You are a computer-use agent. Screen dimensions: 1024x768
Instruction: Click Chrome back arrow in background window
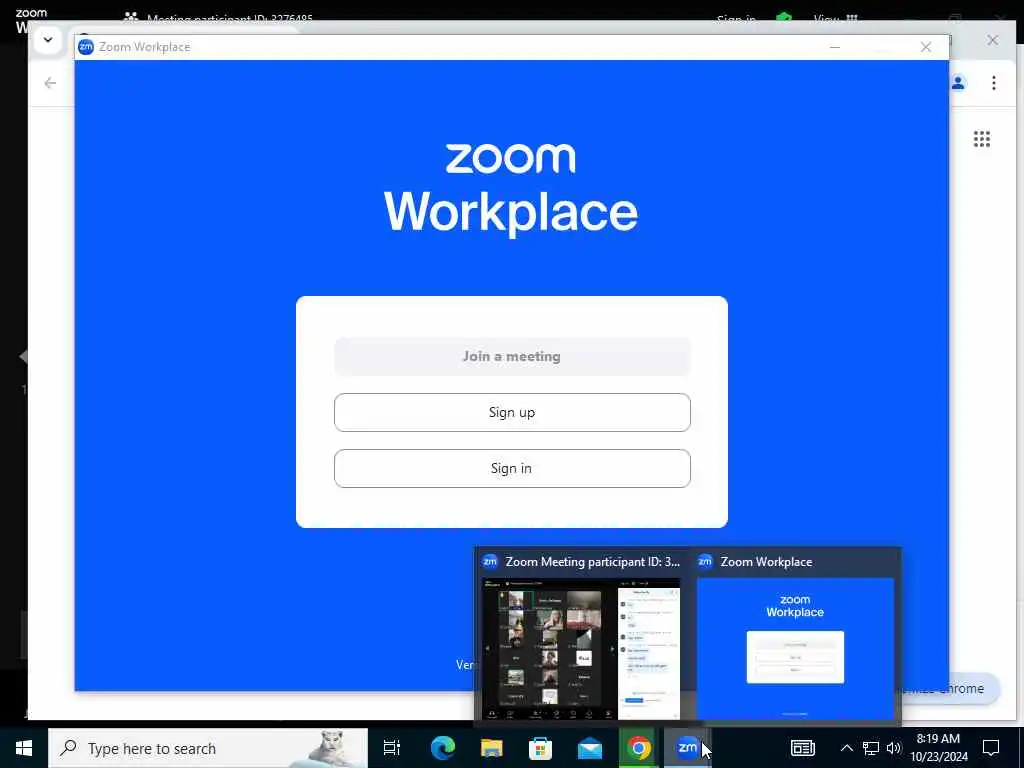(50, 83)
